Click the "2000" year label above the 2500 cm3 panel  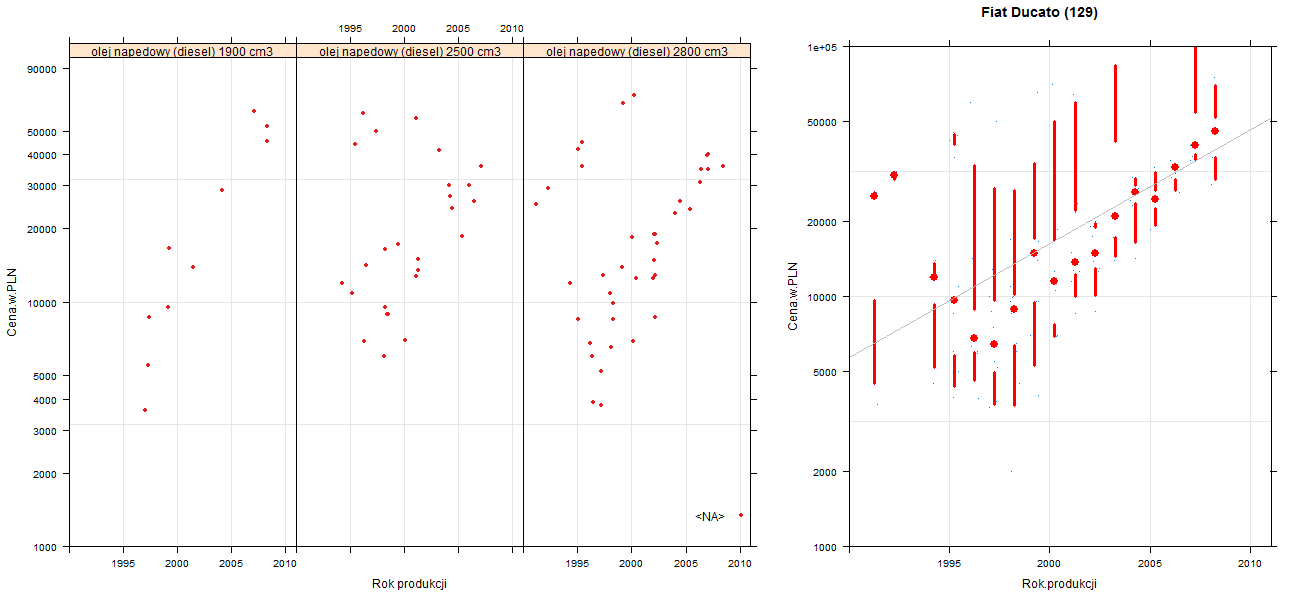404,28
